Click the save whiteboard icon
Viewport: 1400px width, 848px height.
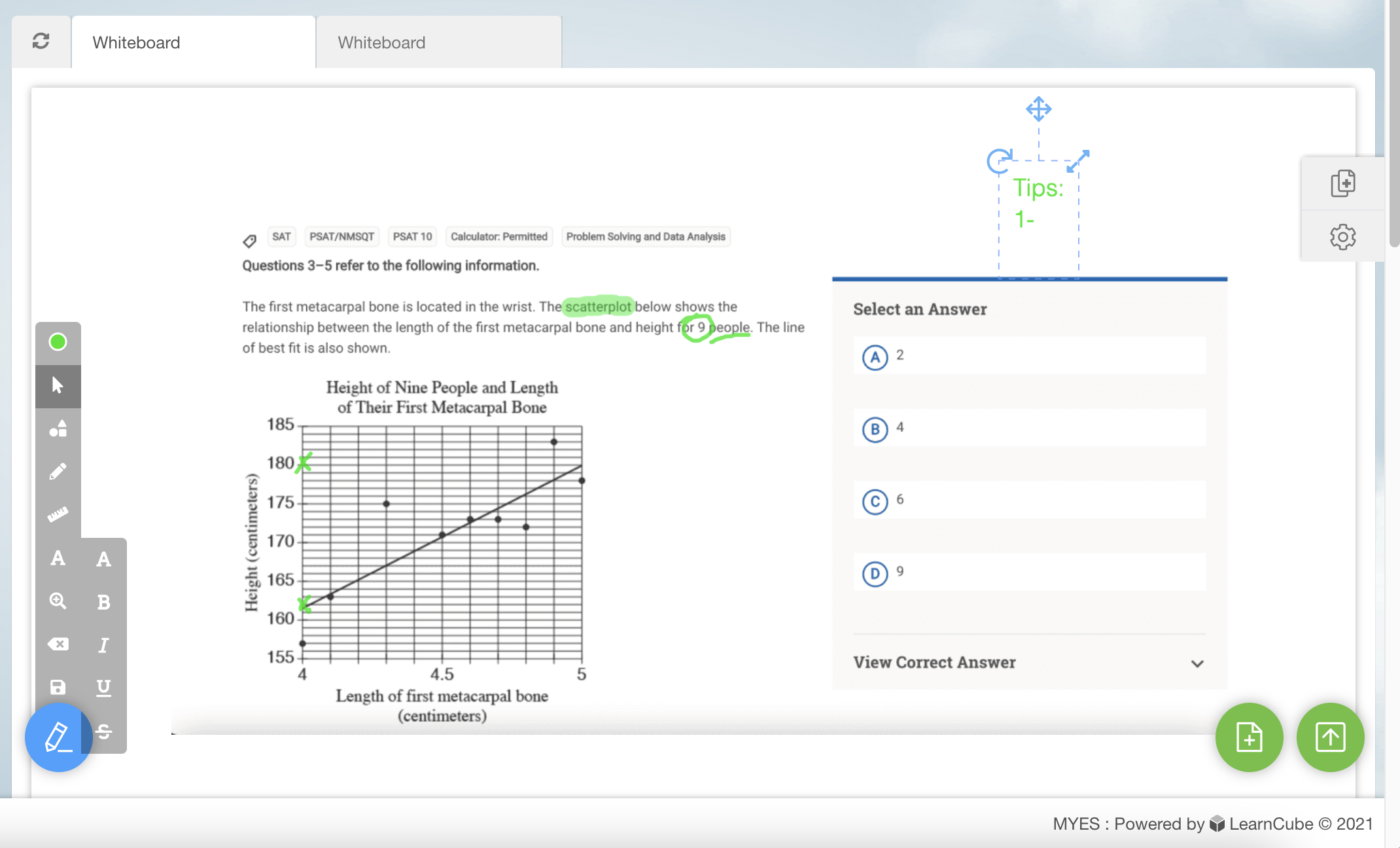(x=58, y=686)
